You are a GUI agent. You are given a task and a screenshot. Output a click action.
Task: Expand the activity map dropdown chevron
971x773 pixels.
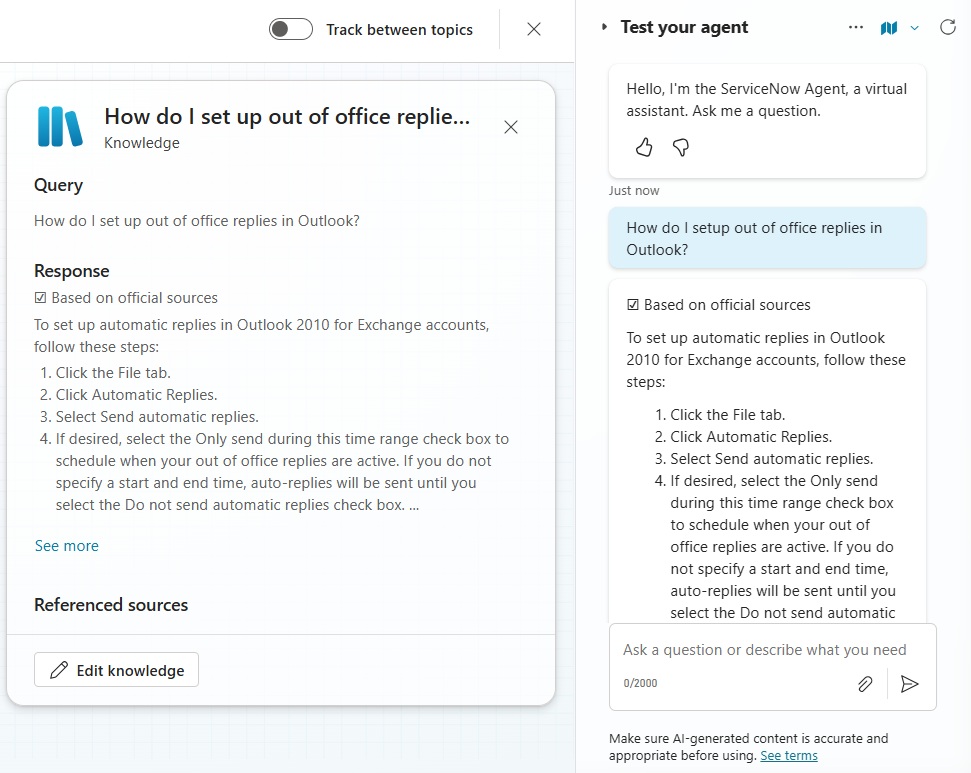[915, 28]
